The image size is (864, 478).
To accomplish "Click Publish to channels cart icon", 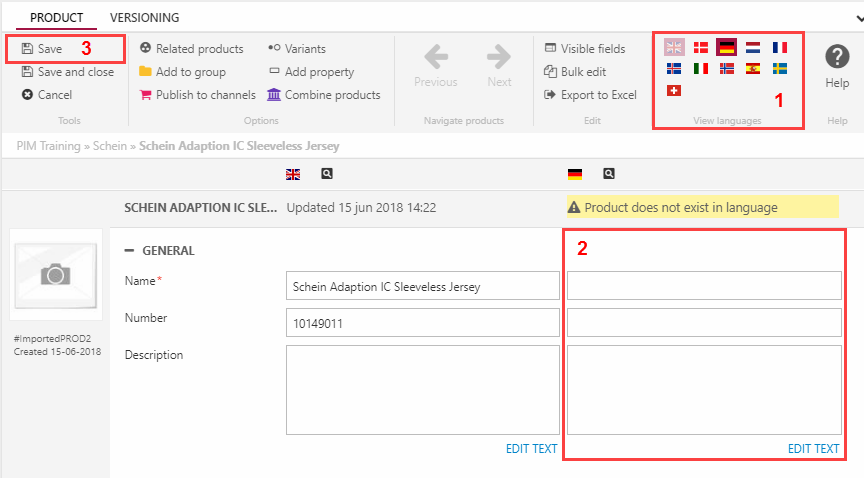I will point(145,95).
